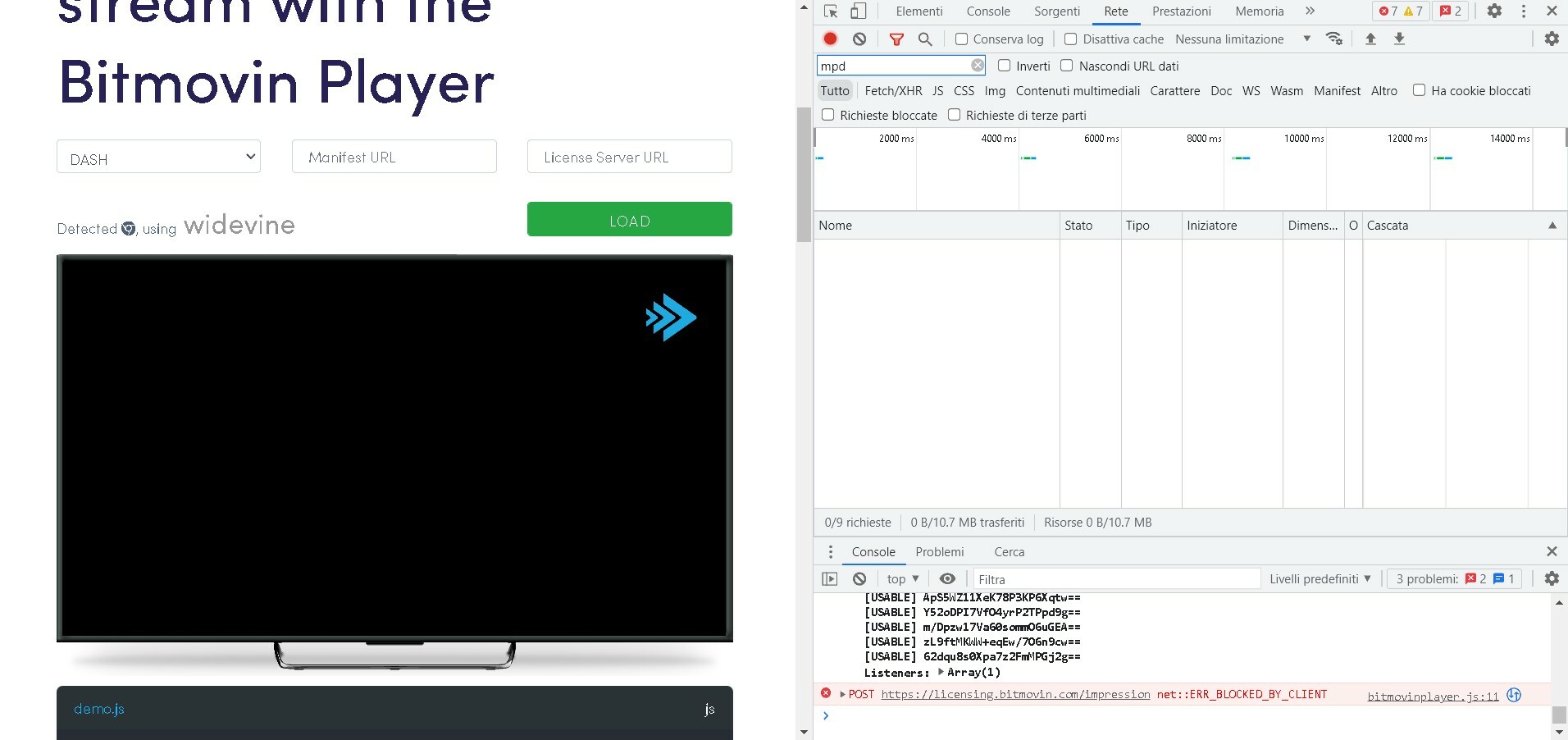This screenshot has height=740, width=1568.
Task: Check Richieste bloccate checkbox
Action: click(x=828, y=115)
